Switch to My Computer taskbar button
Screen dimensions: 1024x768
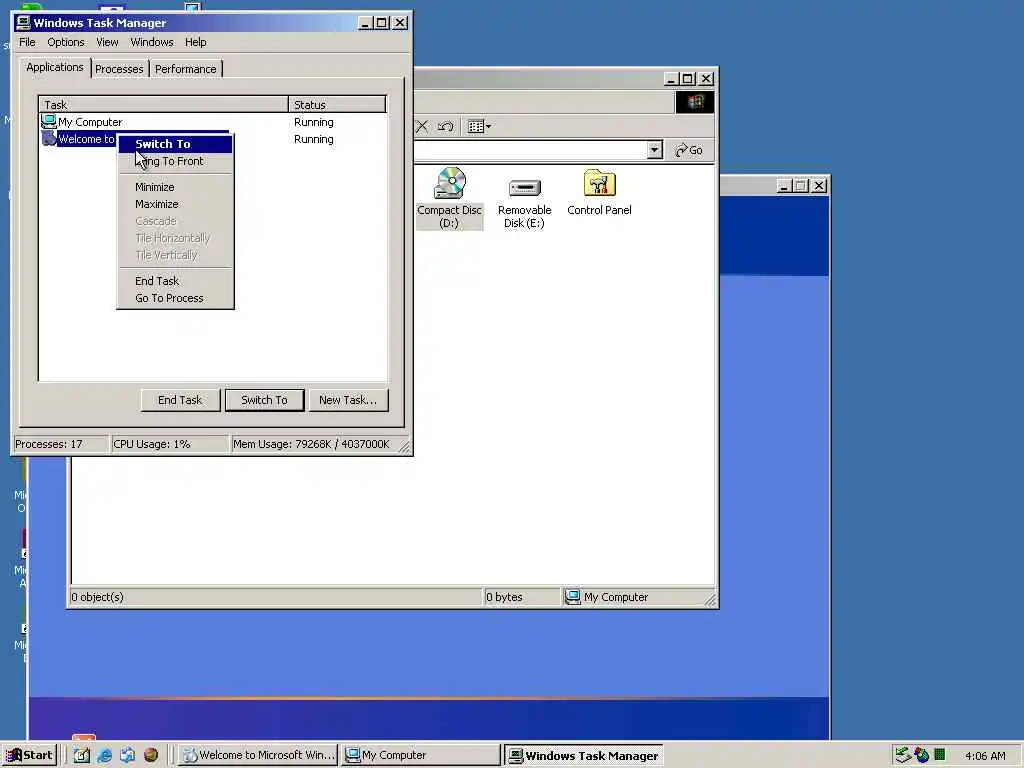(421, 755)
